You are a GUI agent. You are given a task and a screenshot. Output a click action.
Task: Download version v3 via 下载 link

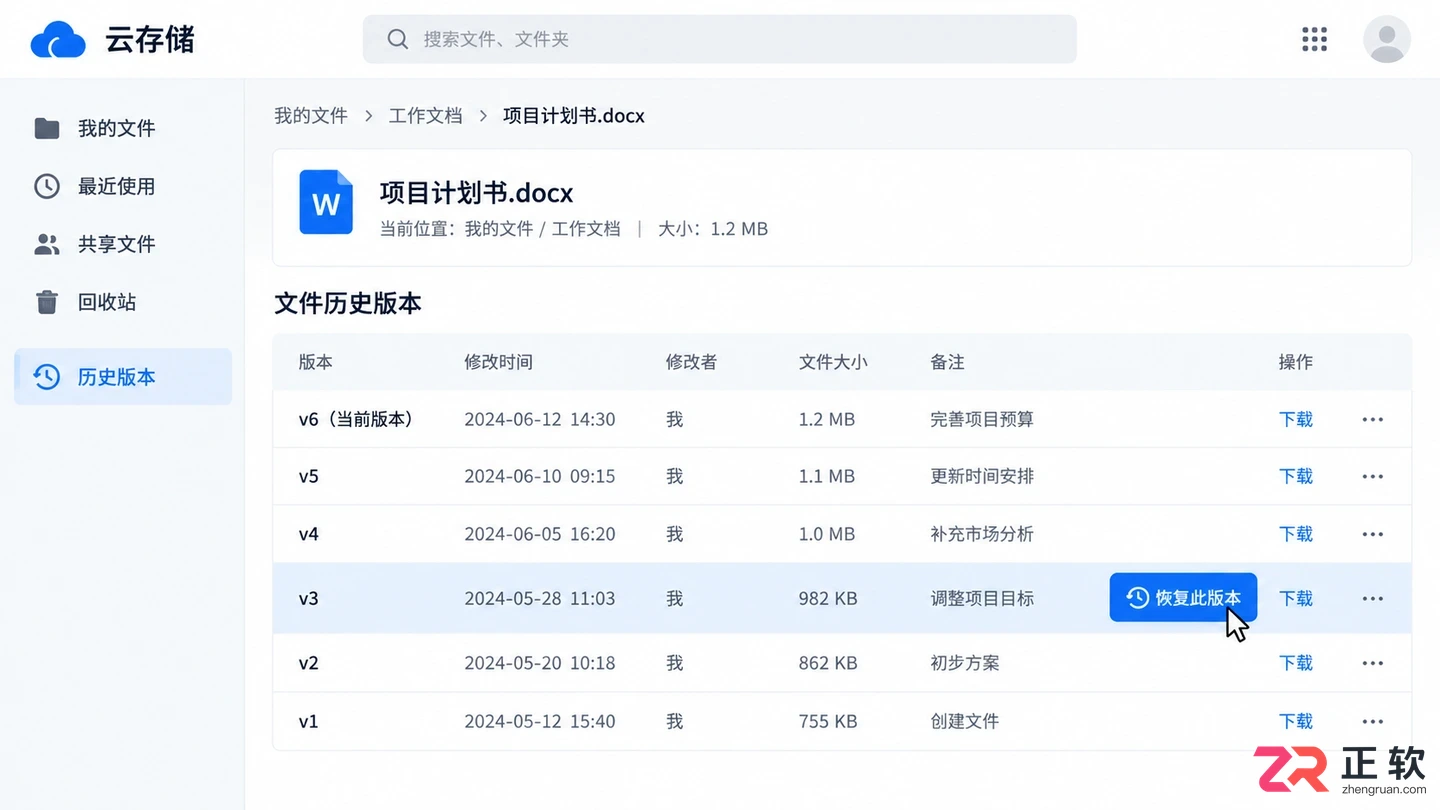(1296, 599)
